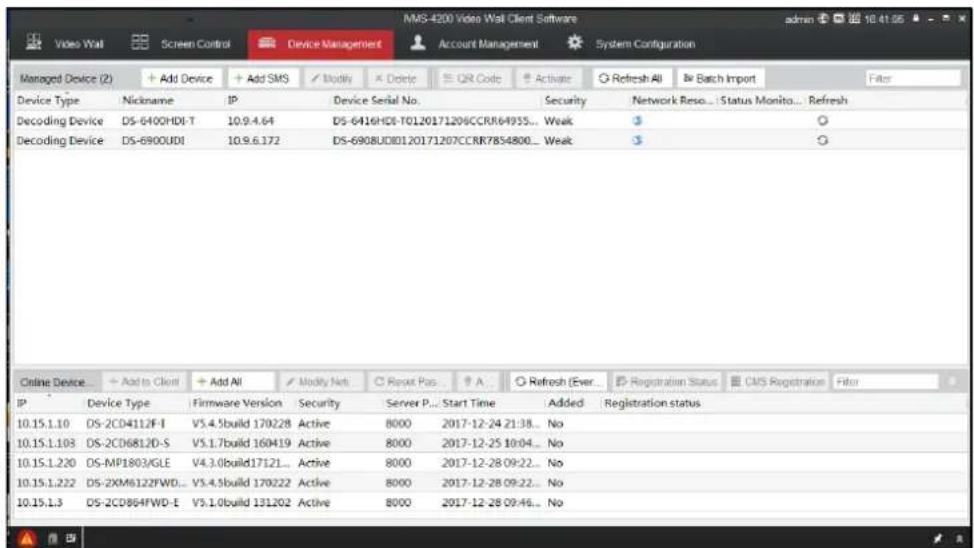Open network resource icon for DS-6400HDI-T
The image size is (974, 548).
[637, 121]
